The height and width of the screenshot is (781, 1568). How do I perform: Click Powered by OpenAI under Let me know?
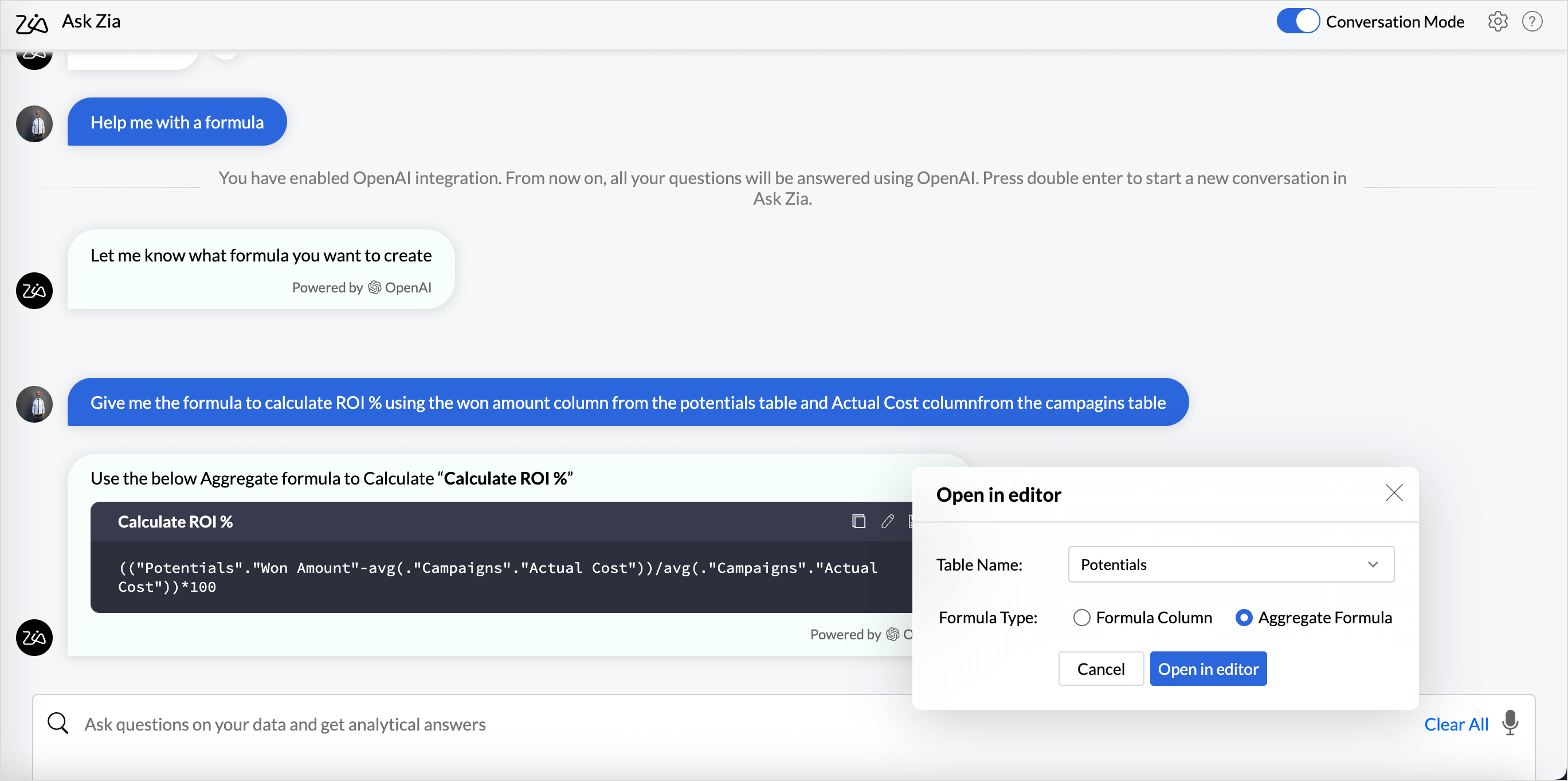pyautogui.click(x=362, y=287)
